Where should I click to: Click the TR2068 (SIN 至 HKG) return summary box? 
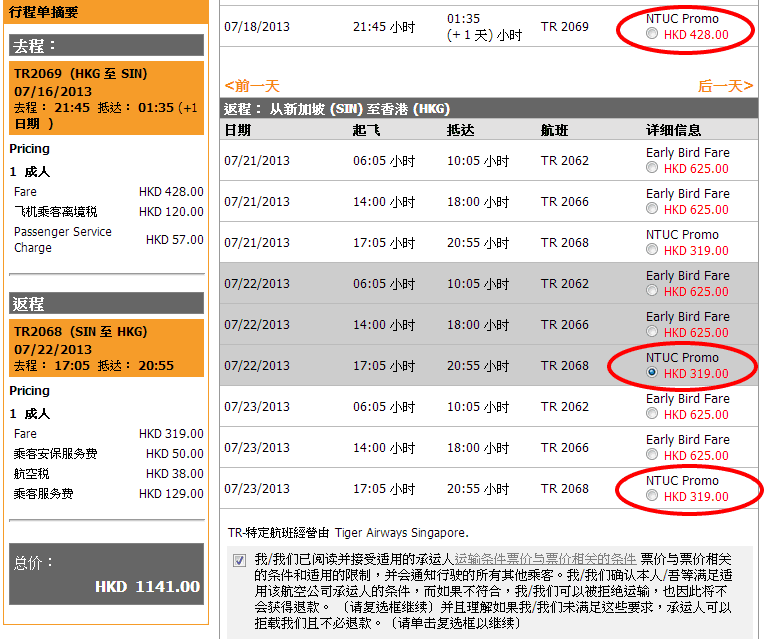[x=106, y=348]
